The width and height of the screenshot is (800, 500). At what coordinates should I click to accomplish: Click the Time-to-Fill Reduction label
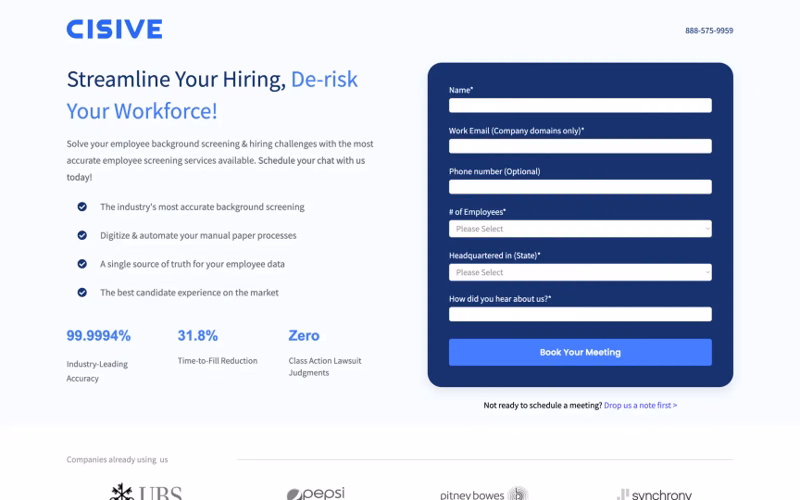[x=217, y=361]
